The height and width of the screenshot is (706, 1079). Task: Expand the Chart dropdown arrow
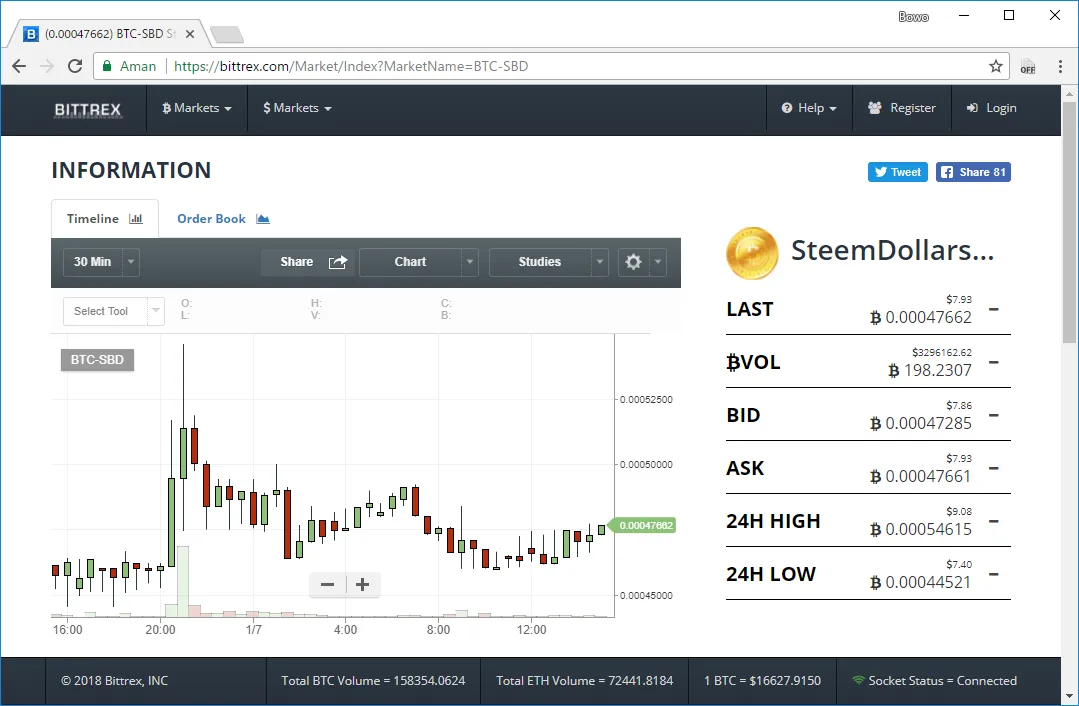[x=470, y=262]
